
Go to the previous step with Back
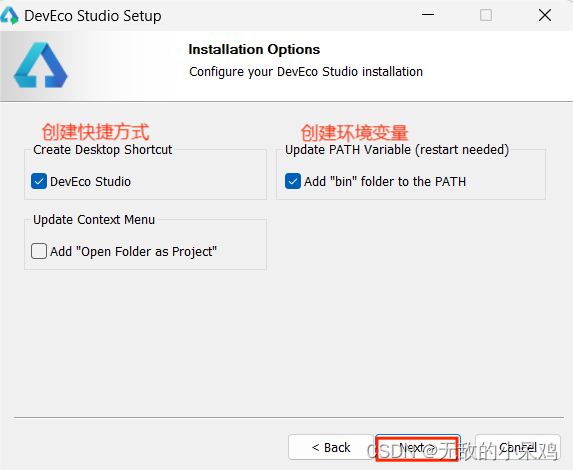(x=330, y=447)
